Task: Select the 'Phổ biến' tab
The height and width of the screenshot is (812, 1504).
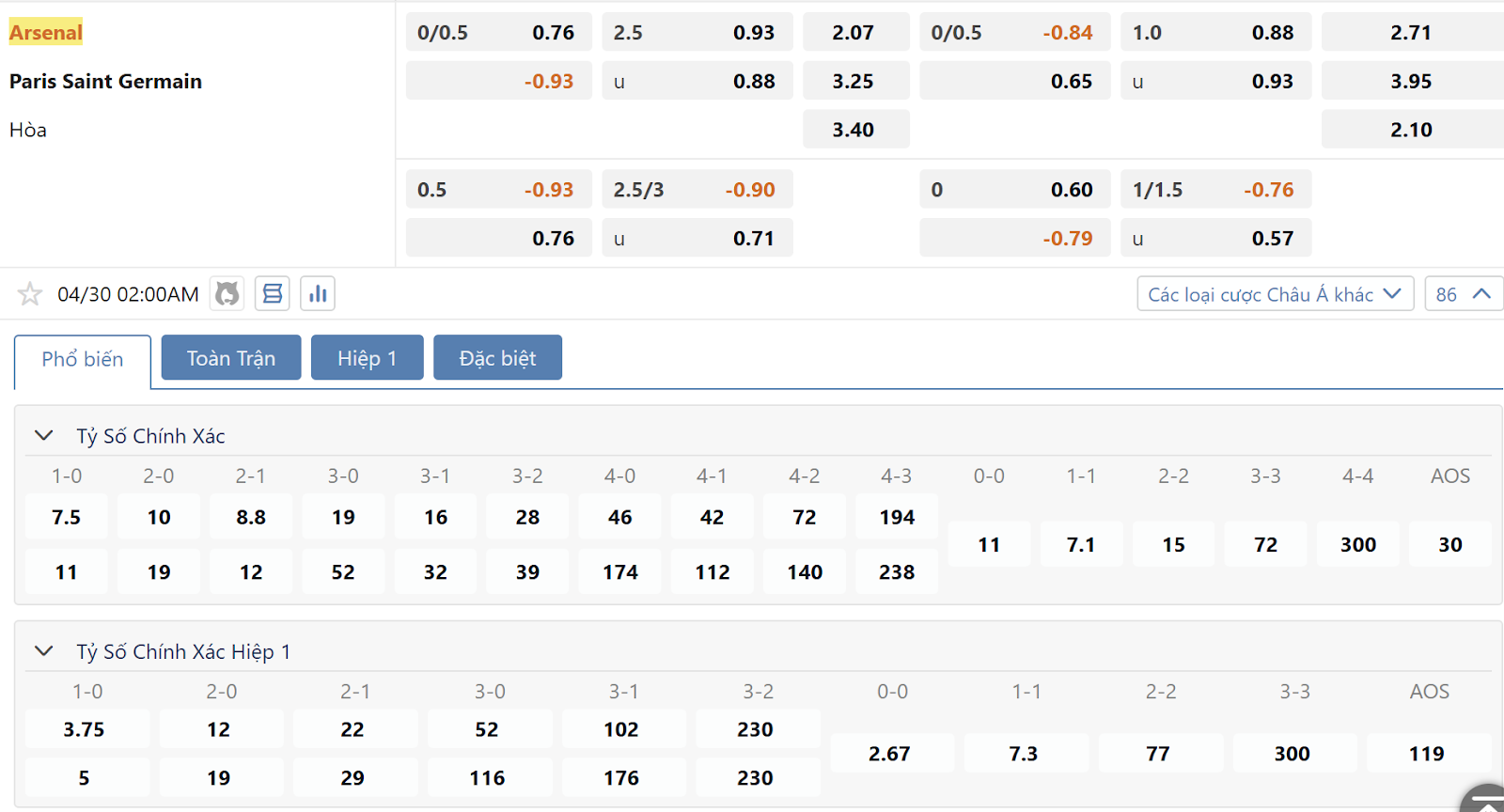Action: [x=83, y=359]
